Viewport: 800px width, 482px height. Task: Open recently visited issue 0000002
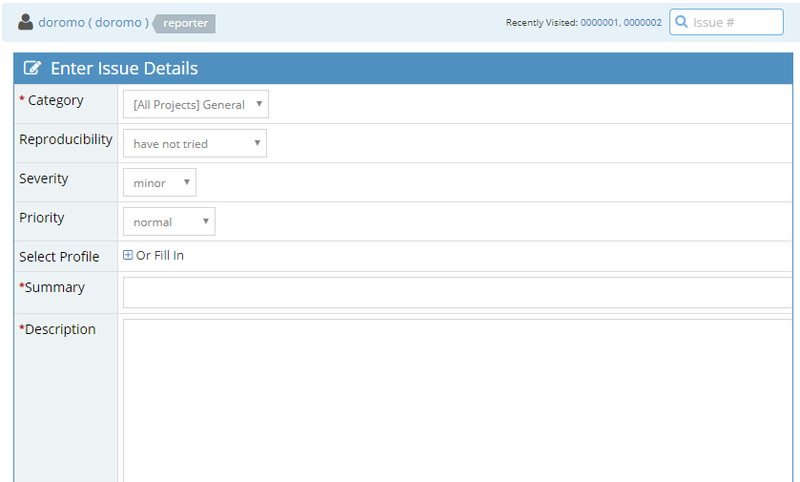pos(642,22)
